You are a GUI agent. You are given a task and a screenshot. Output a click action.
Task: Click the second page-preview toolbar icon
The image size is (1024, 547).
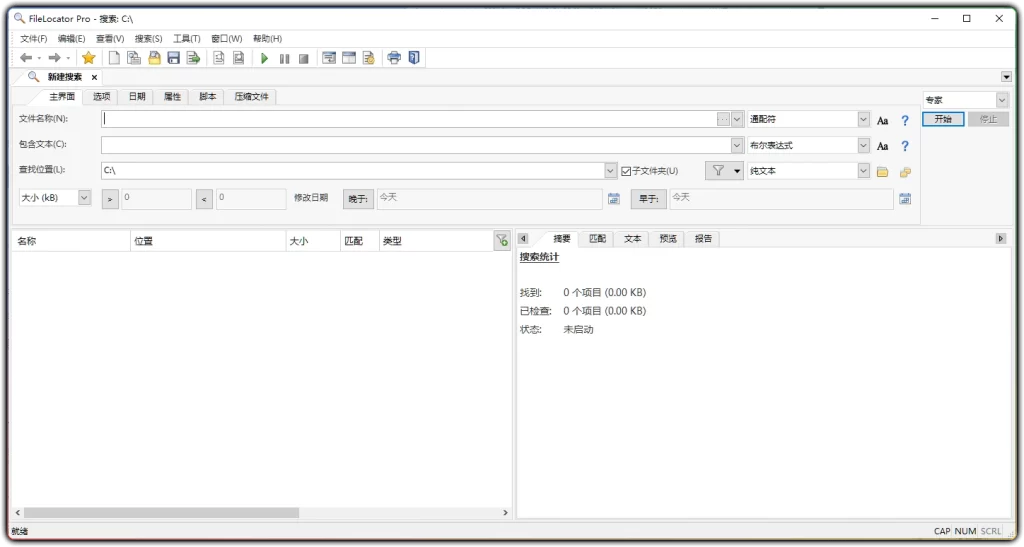point(239,58)
